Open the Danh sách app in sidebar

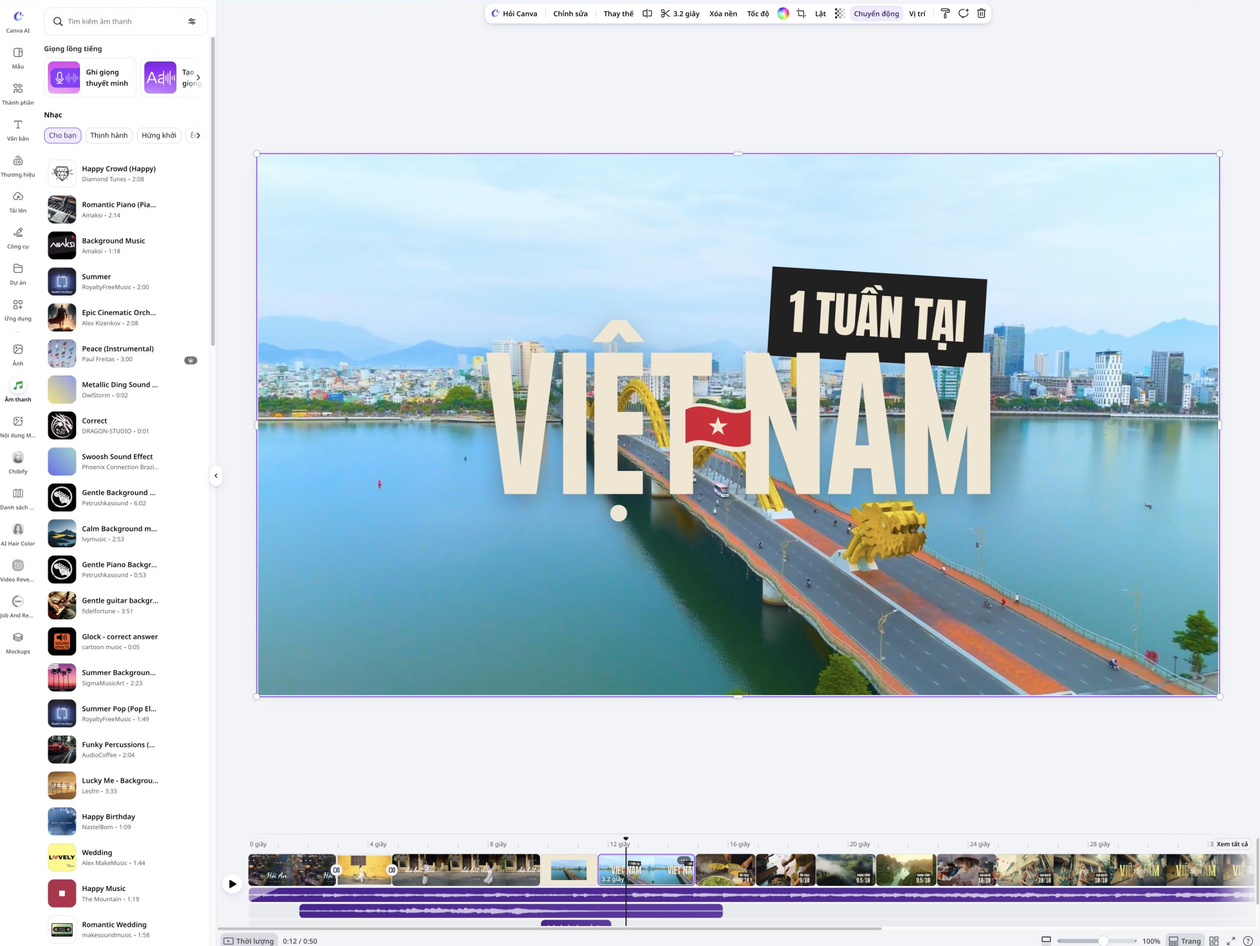pos(18,498)
